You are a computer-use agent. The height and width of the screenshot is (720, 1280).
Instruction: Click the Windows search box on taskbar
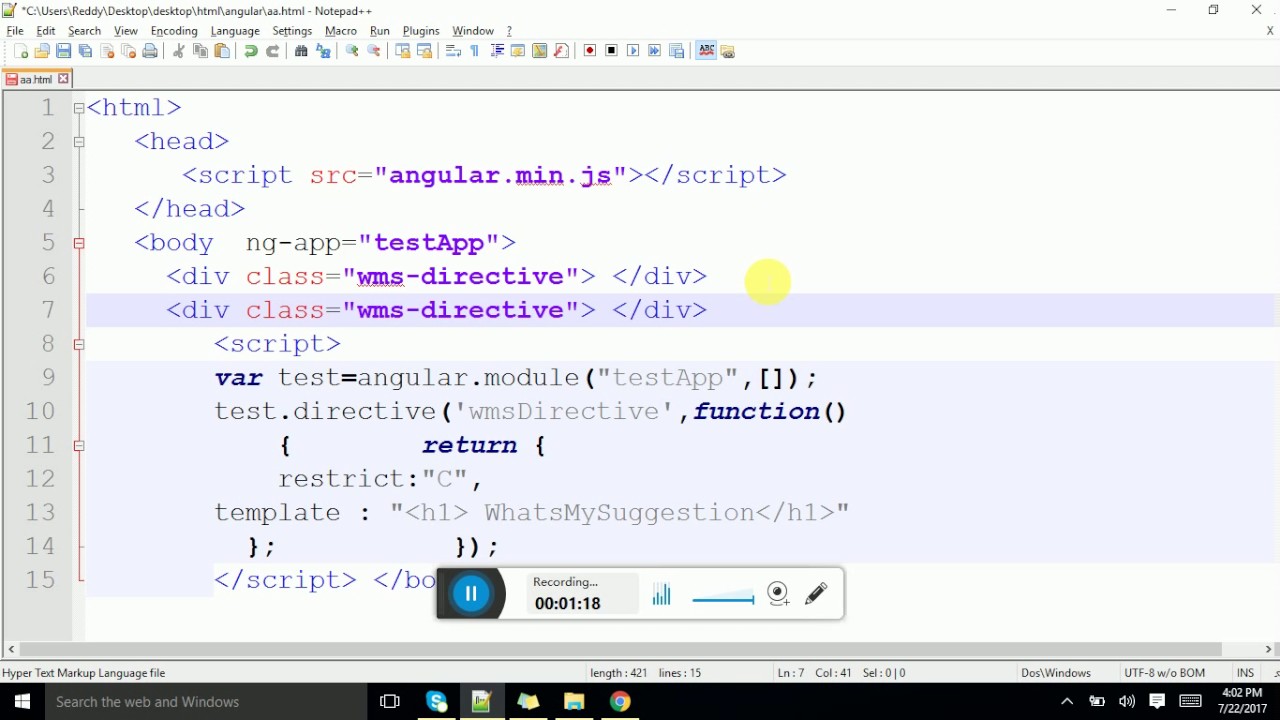point(206,702)
